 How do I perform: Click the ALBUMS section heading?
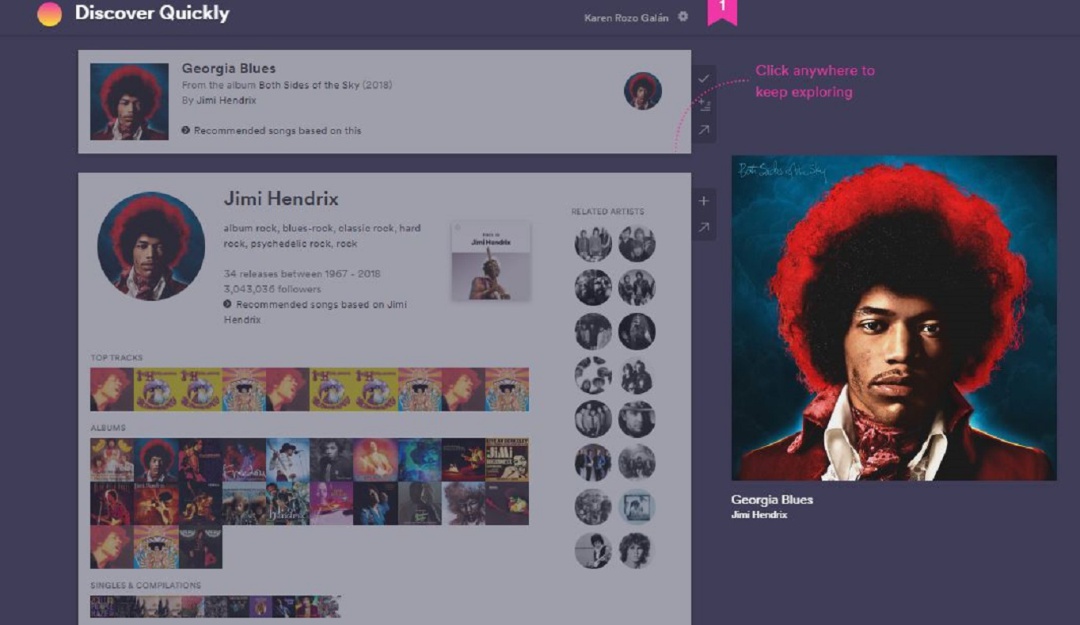pyautogui.click(x=108, y=428)
